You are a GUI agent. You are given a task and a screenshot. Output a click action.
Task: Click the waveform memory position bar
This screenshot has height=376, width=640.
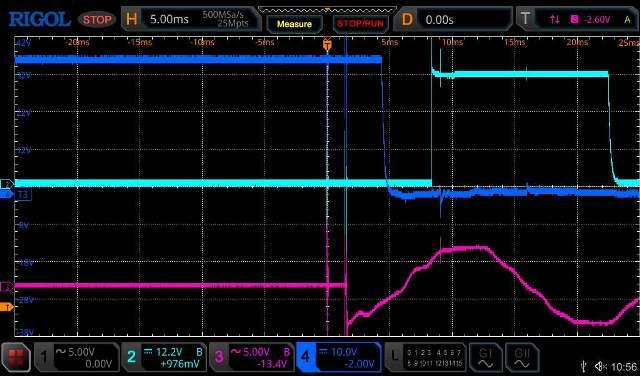coord(327,10)
